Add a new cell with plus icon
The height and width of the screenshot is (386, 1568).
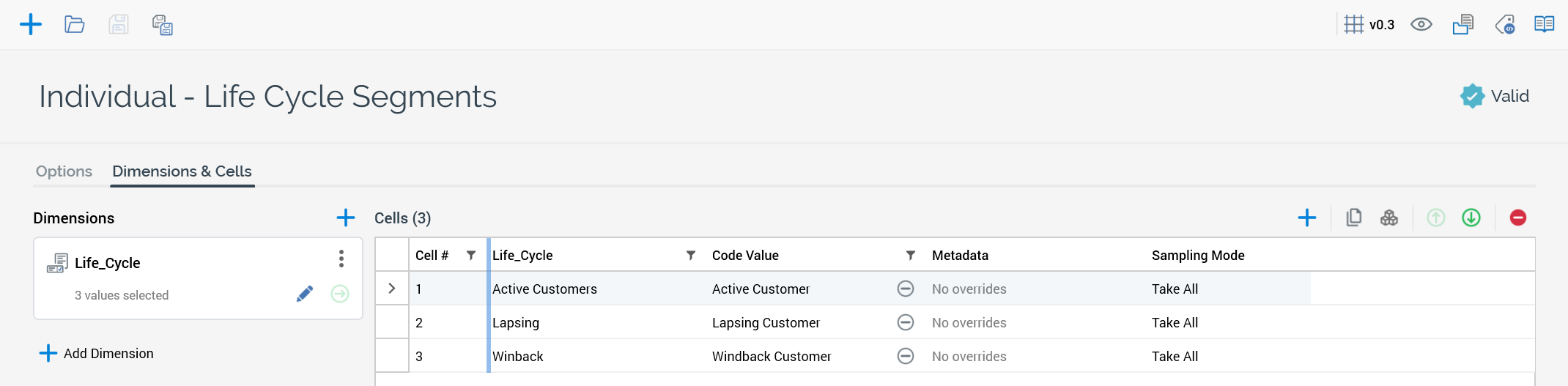click(1306, 218)
